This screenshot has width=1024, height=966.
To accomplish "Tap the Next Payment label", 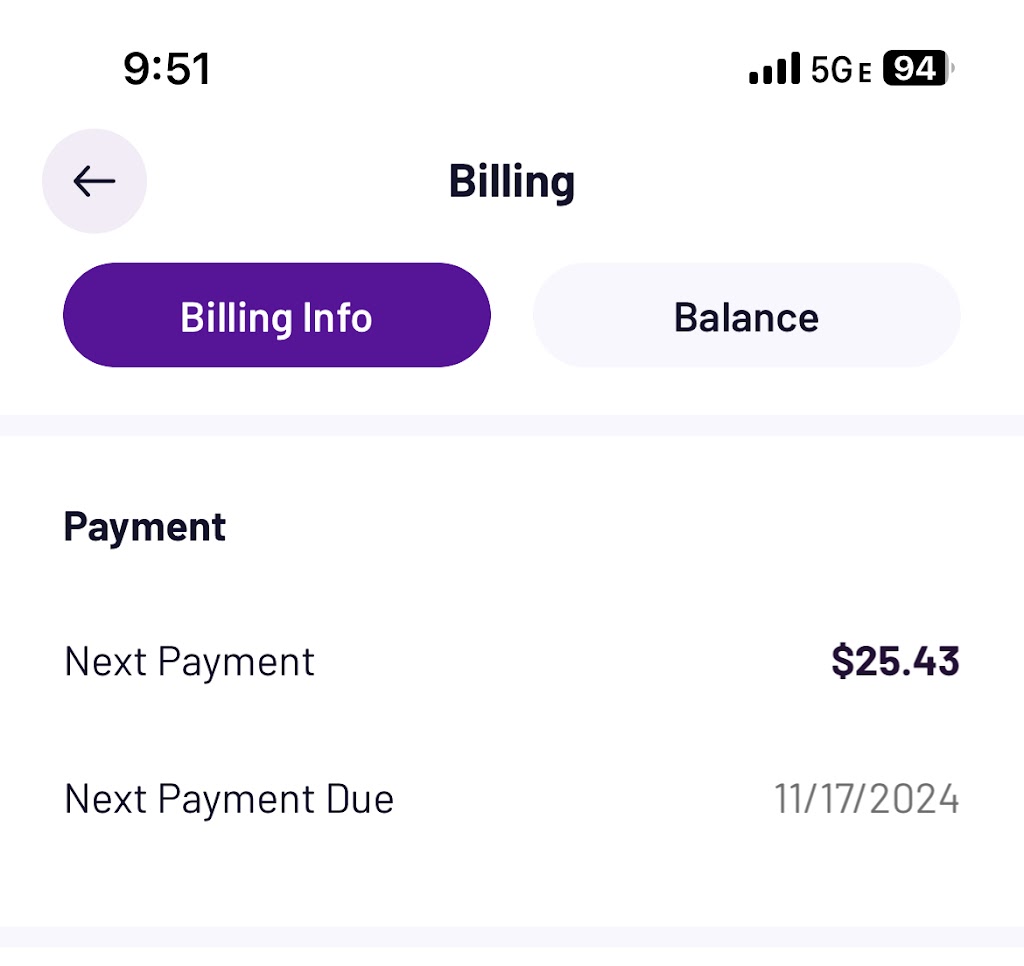I will tap(189, 661).
